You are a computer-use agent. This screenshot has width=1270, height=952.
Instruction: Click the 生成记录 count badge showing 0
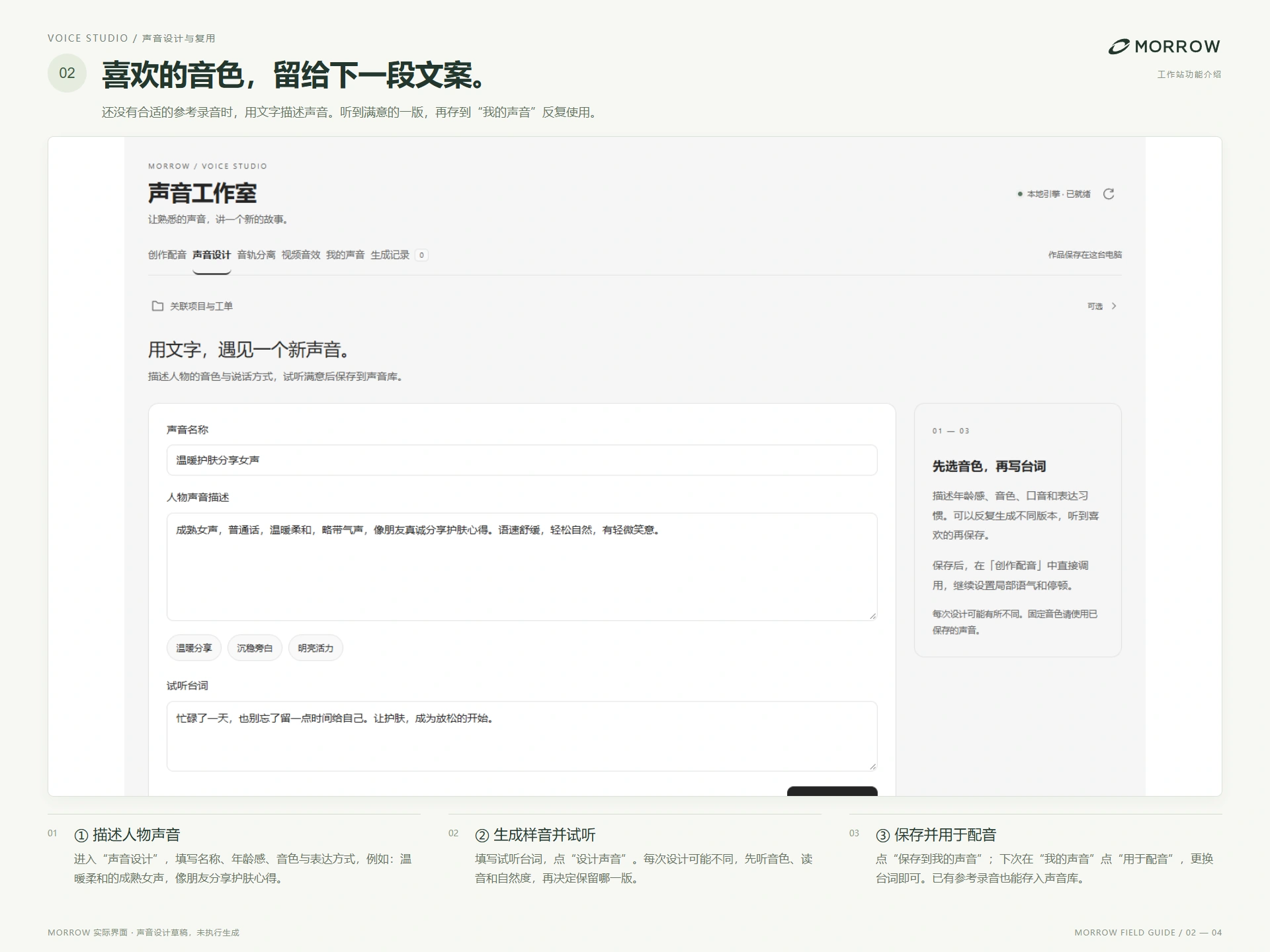pos(421,255)
